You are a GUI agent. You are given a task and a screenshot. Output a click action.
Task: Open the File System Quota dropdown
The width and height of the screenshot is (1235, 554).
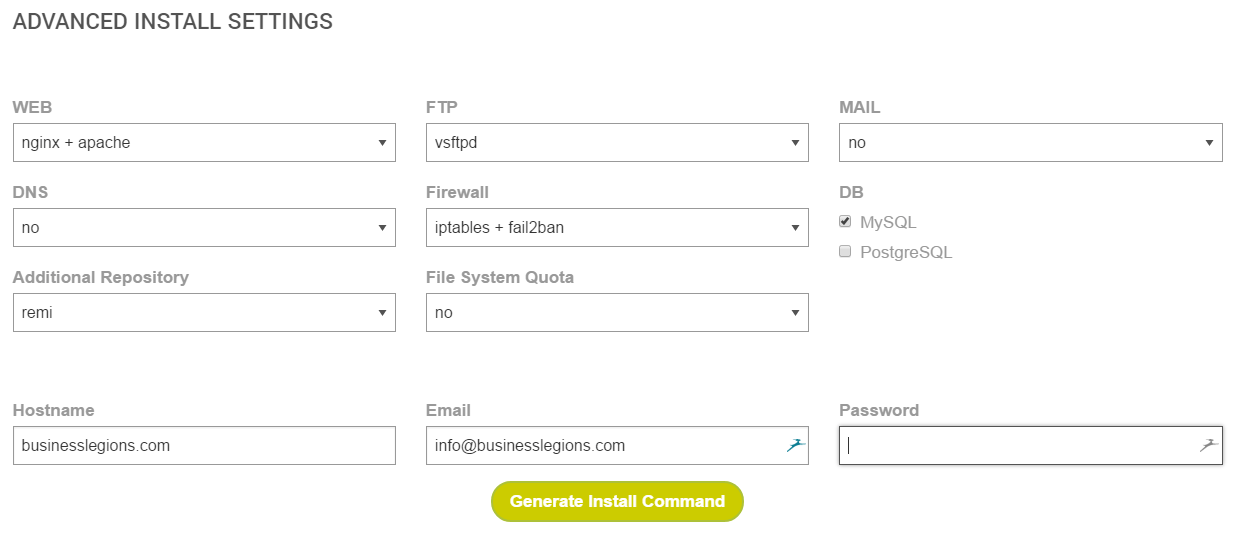[x=617, y=313]
